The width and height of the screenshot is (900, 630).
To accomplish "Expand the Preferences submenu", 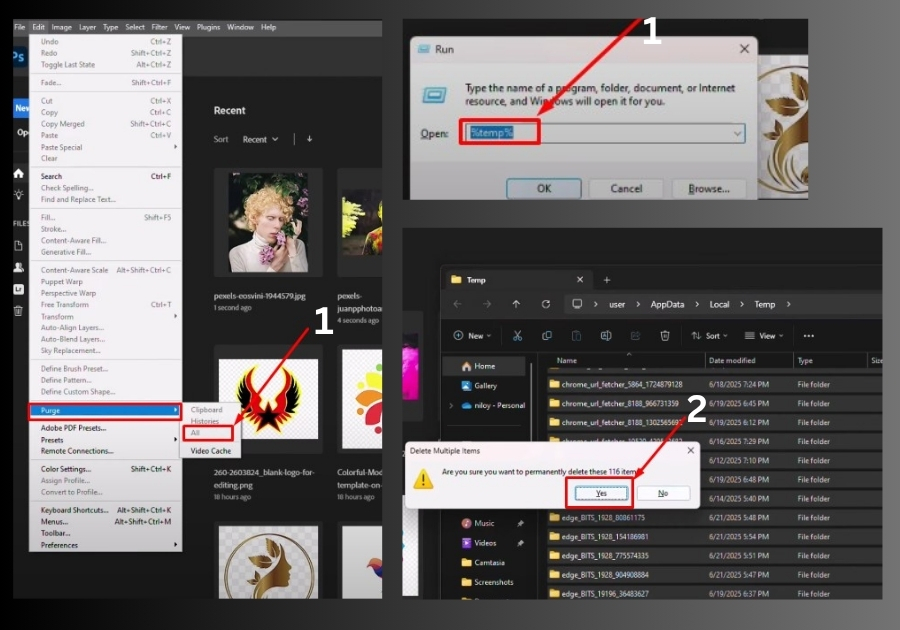I will [106, 545].
